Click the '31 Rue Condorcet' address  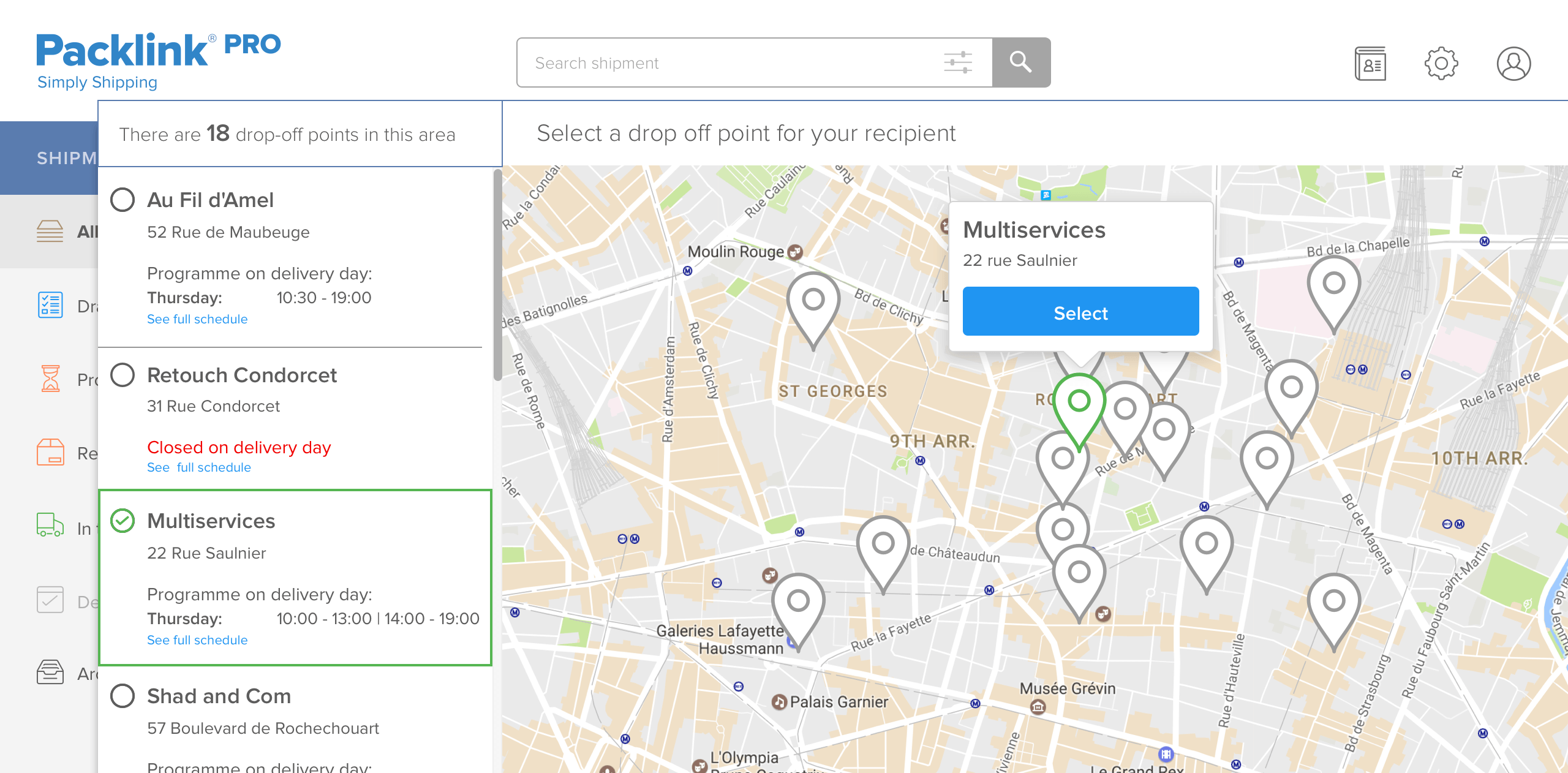point(213,406)
